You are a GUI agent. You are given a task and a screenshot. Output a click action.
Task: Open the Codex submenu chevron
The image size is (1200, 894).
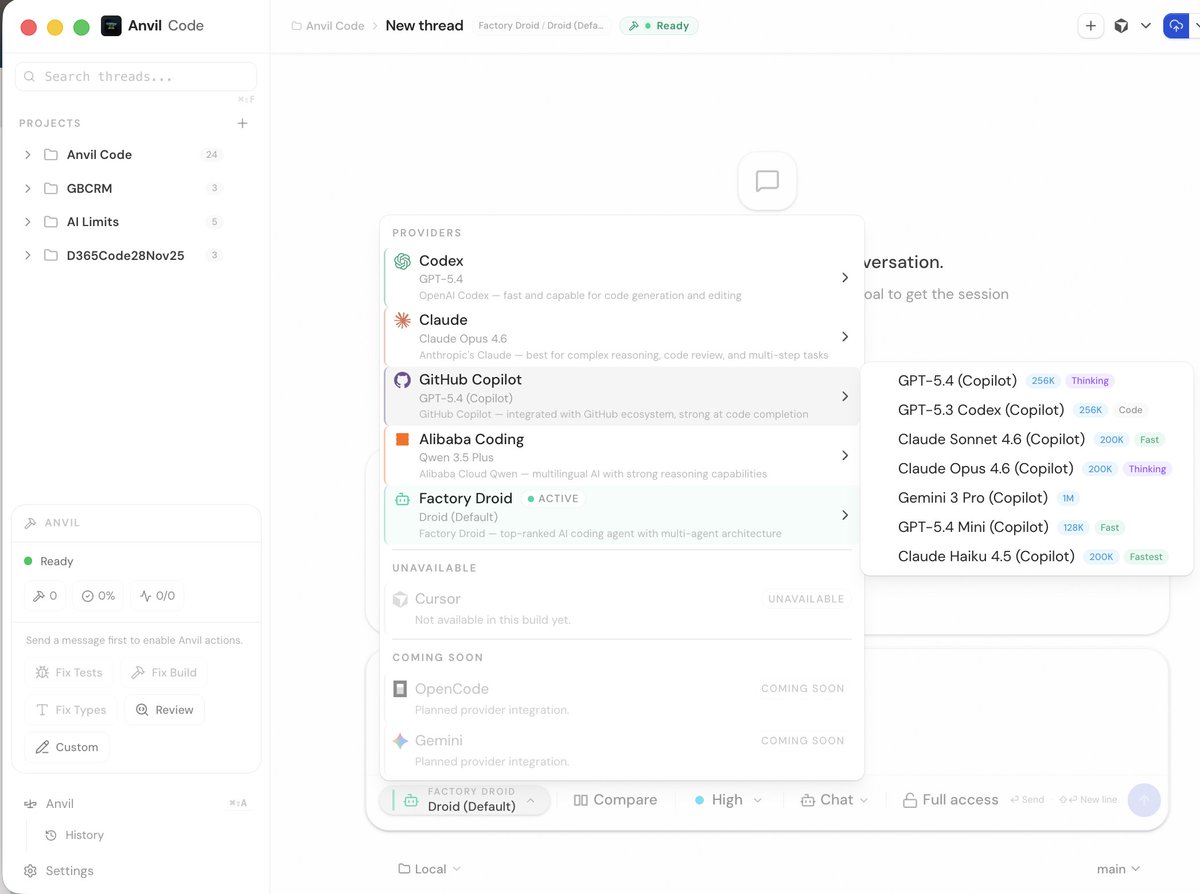click(x=845, y=278)
